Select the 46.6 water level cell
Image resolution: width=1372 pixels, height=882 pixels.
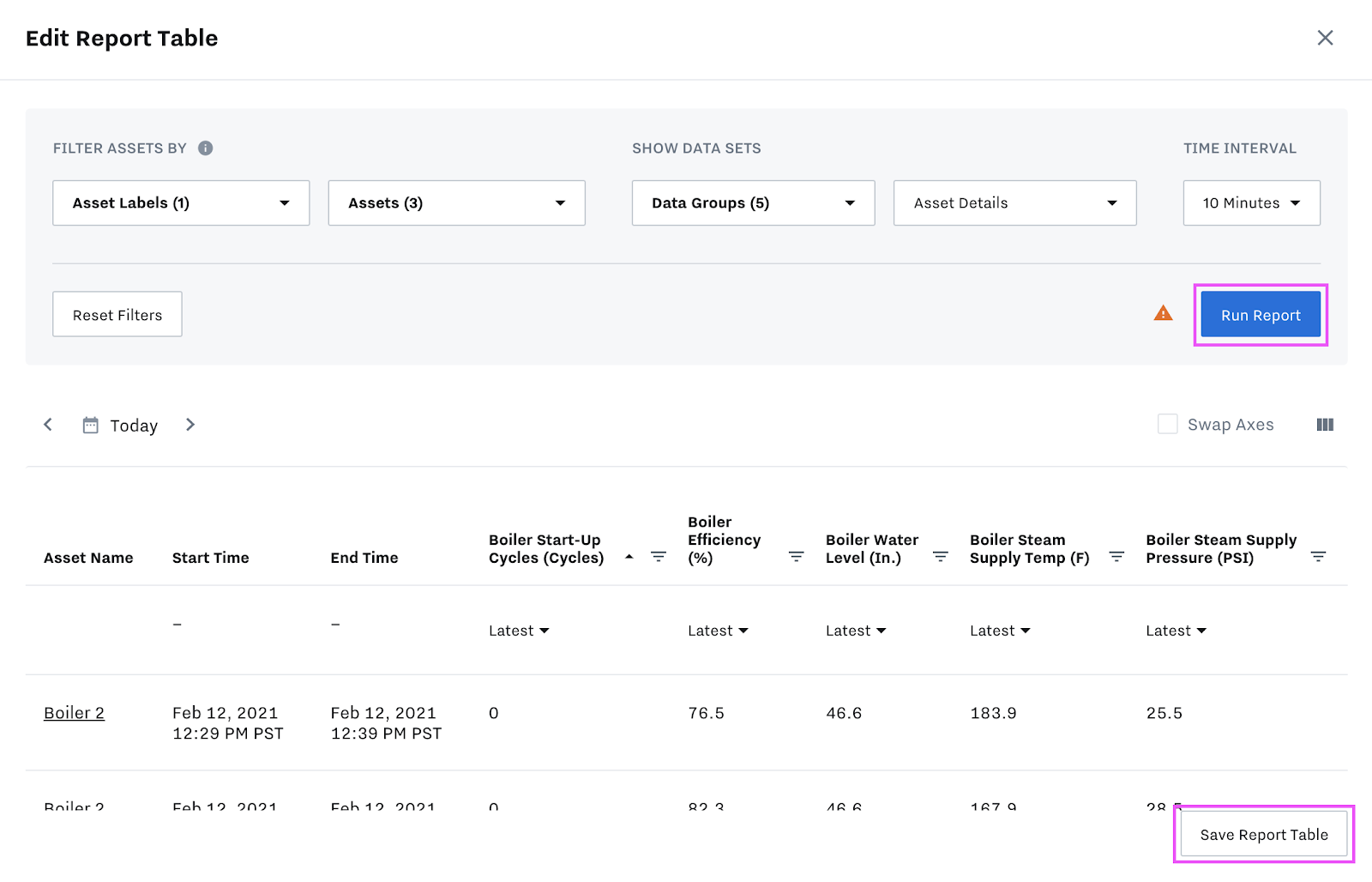point(845,714)
